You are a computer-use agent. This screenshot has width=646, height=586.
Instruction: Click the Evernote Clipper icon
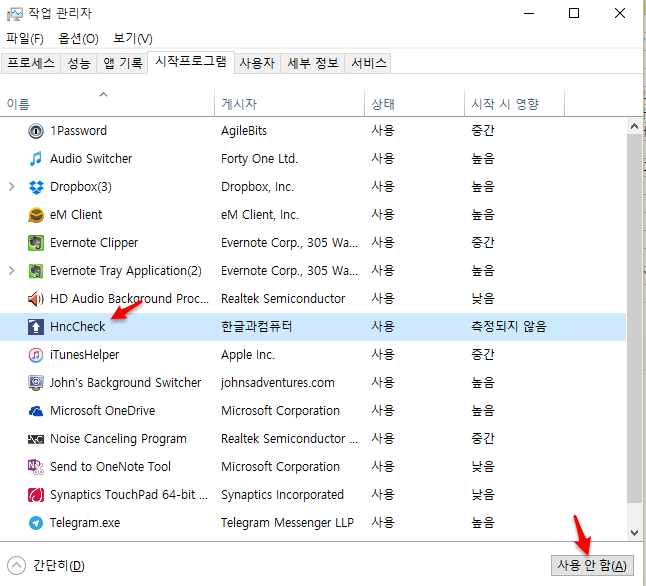pyautogui.click(x=36, y=243)
